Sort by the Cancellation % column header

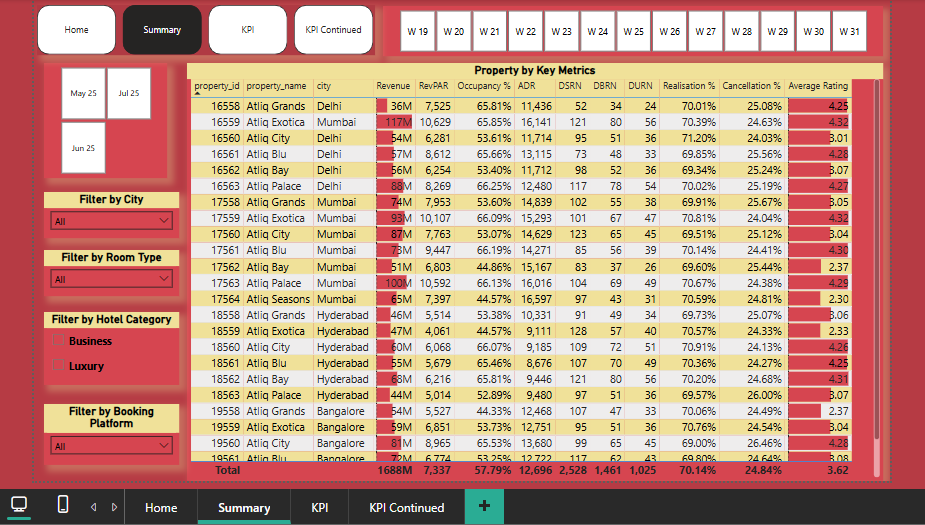coord(751,86)
